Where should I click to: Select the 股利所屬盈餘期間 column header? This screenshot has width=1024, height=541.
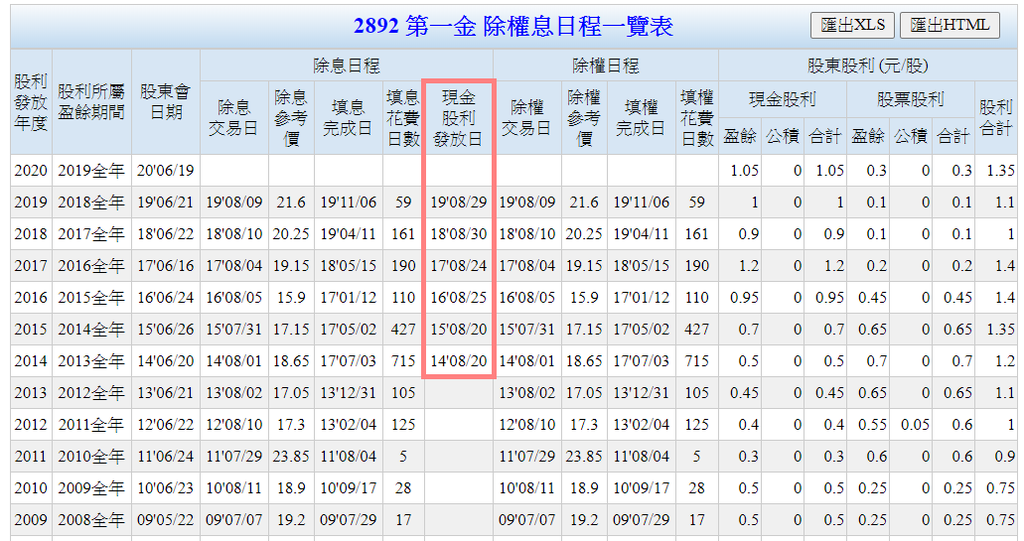(91, 102)
